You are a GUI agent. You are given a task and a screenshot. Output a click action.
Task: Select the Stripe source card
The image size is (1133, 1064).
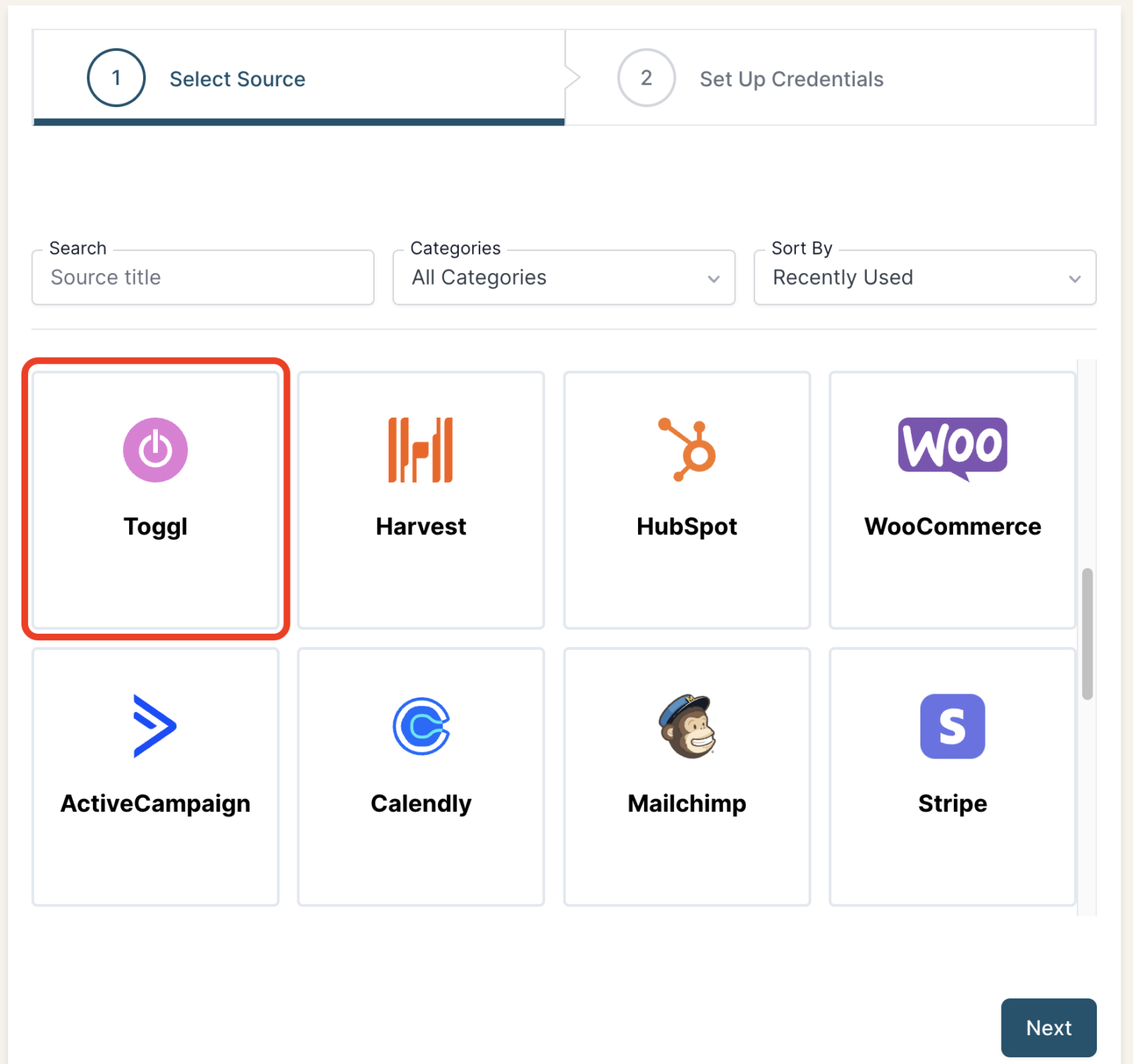pos(952,776)
